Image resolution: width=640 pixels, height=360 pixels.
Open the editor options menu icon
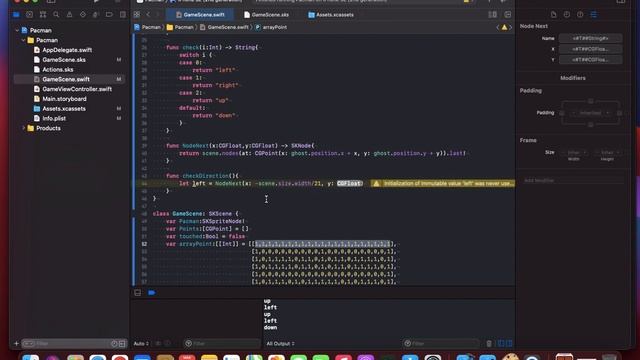pos(493,15)
